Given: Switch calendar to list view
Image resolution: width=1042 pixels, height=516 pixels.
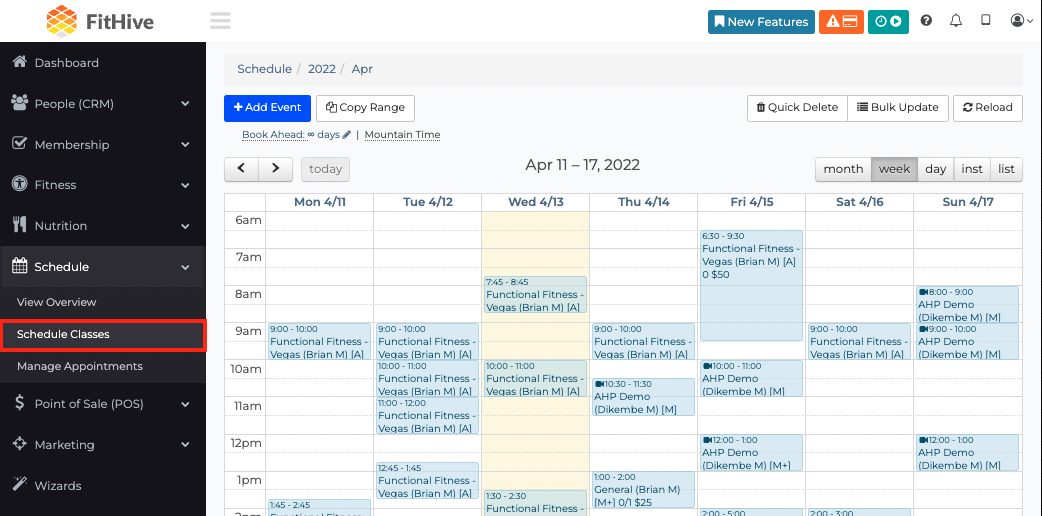Looking at the screenshot, I should 1006,169.
